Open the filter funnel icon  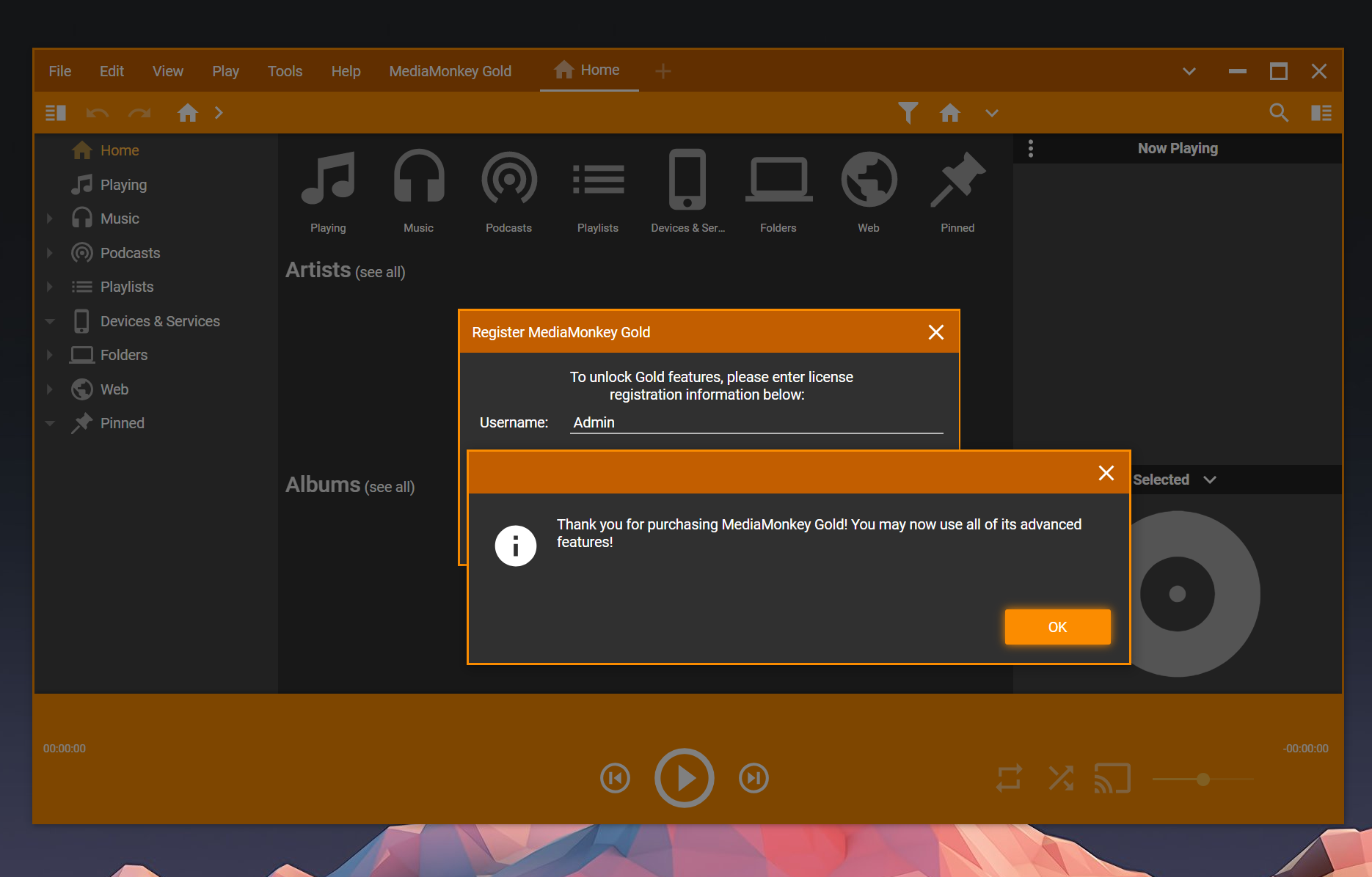(908, 113)
